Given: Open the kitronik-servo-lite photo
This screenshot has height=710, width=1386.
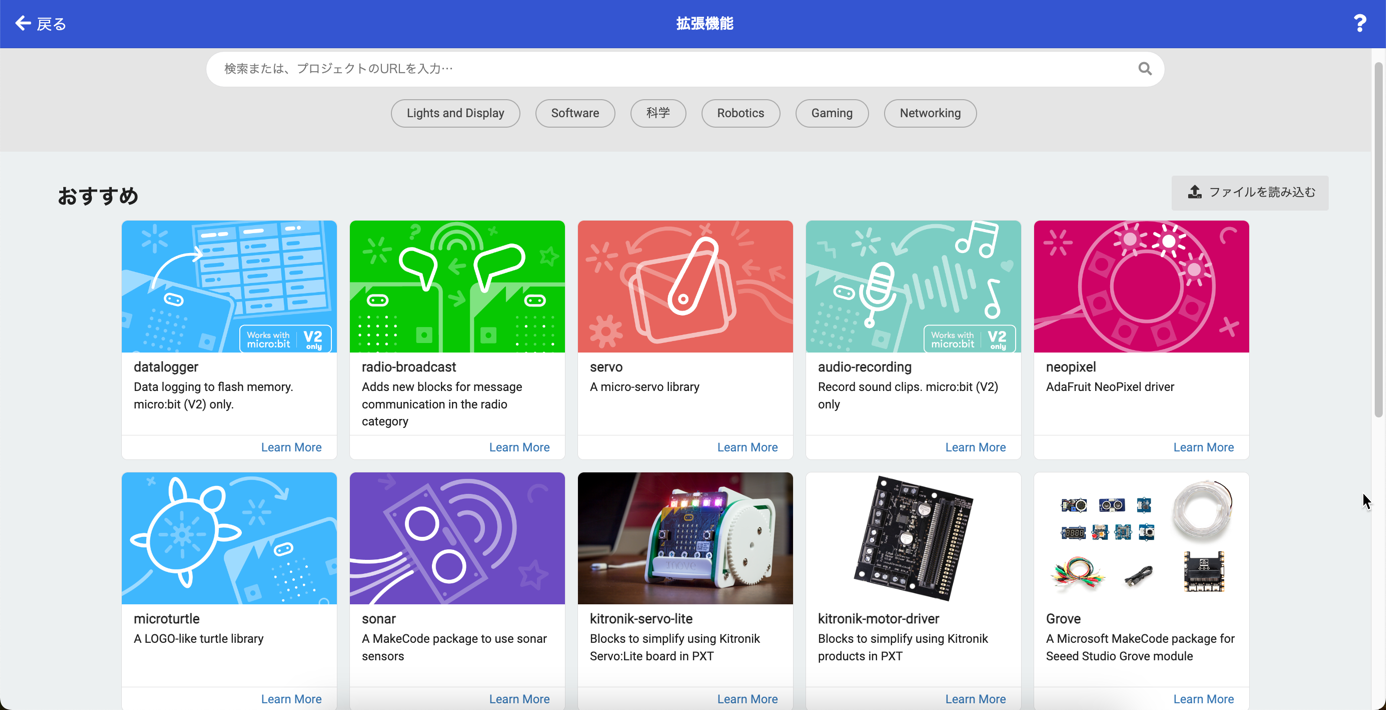Looking at the screenshot, I should coord(685,538).
